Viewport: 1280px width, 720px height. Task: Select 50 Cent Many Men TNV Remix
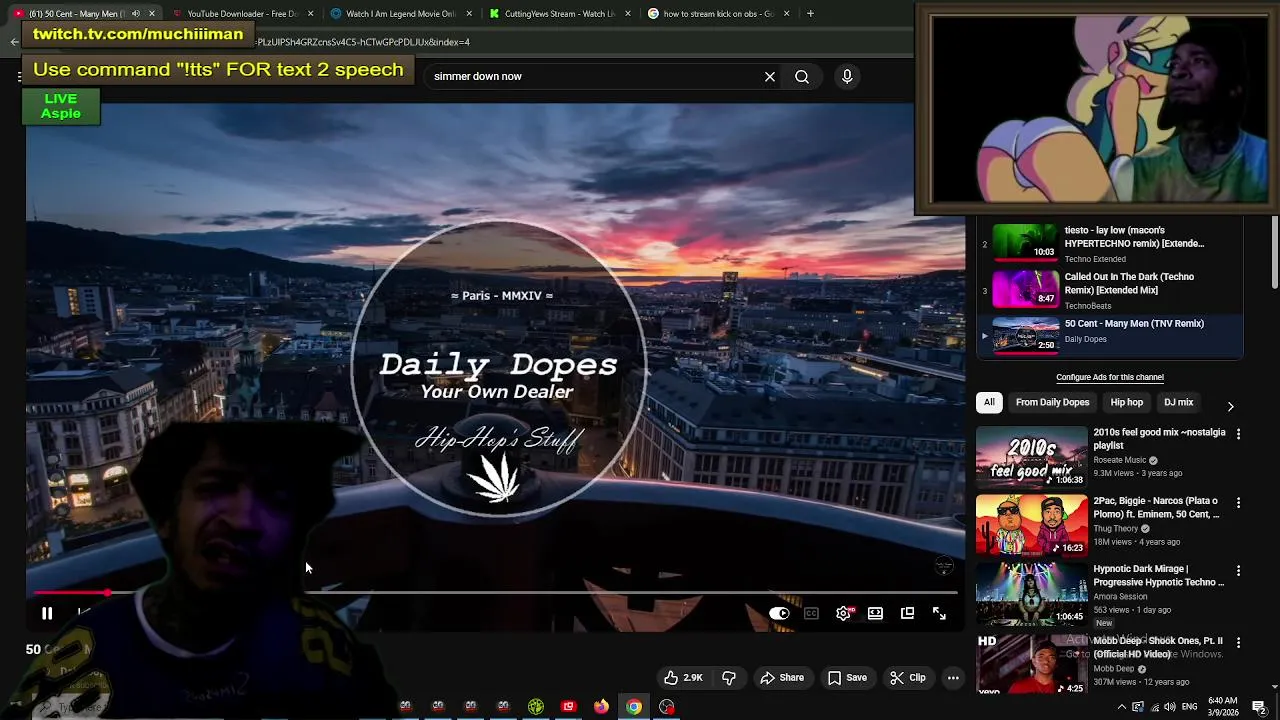click(x=1110, y=336)
